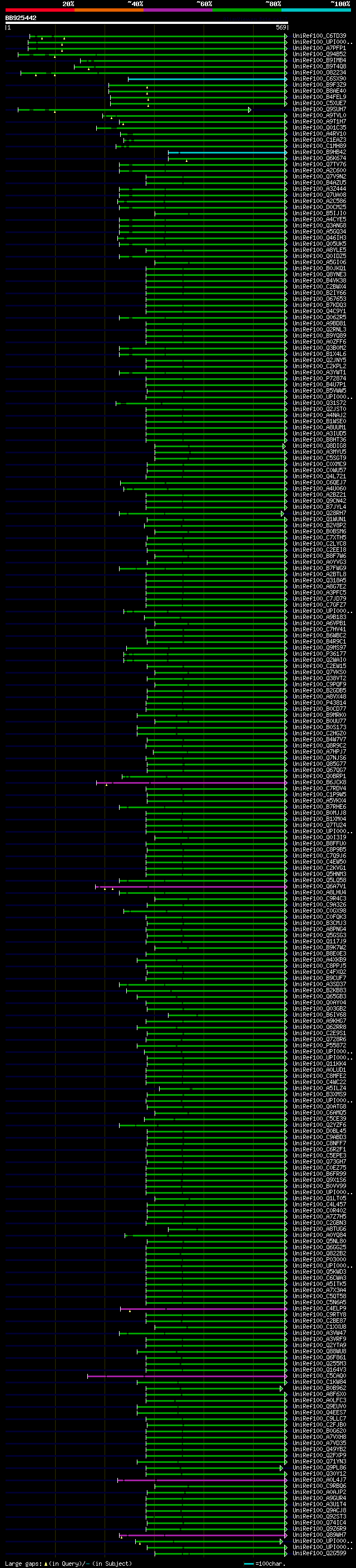The image size is (356, 1568).
Task: Open the UniRef100_C6SX90 entry label
Action: [x=319, y=79]
